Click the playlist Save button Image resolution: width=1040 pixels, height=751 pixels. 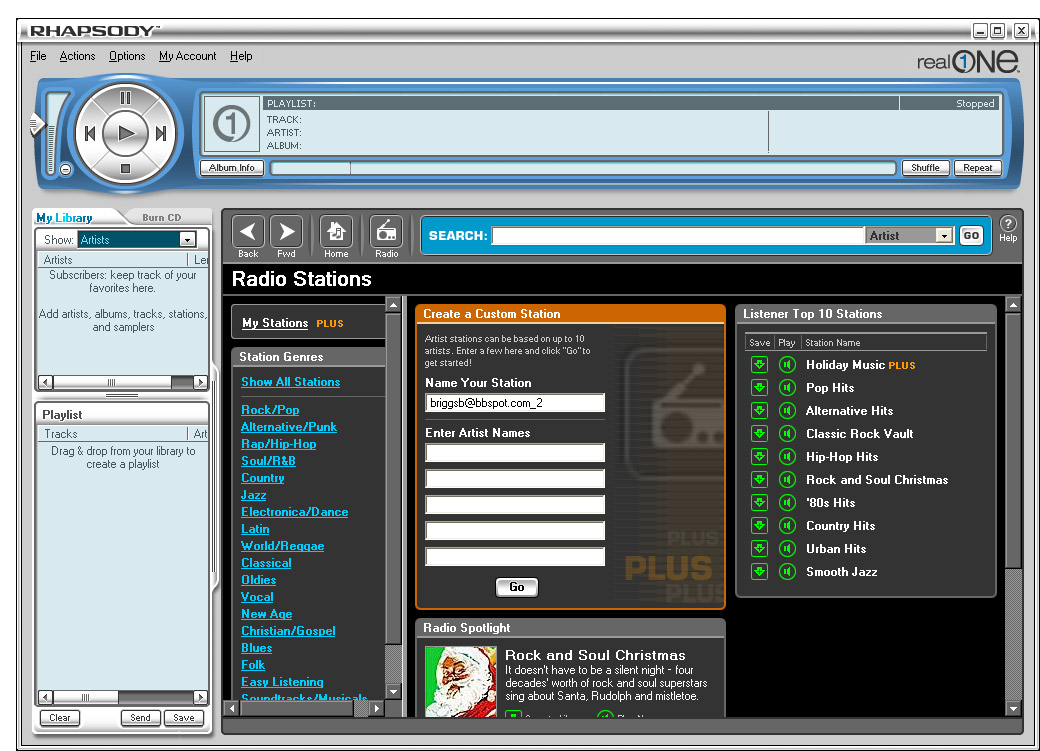(x=184, y=718)
